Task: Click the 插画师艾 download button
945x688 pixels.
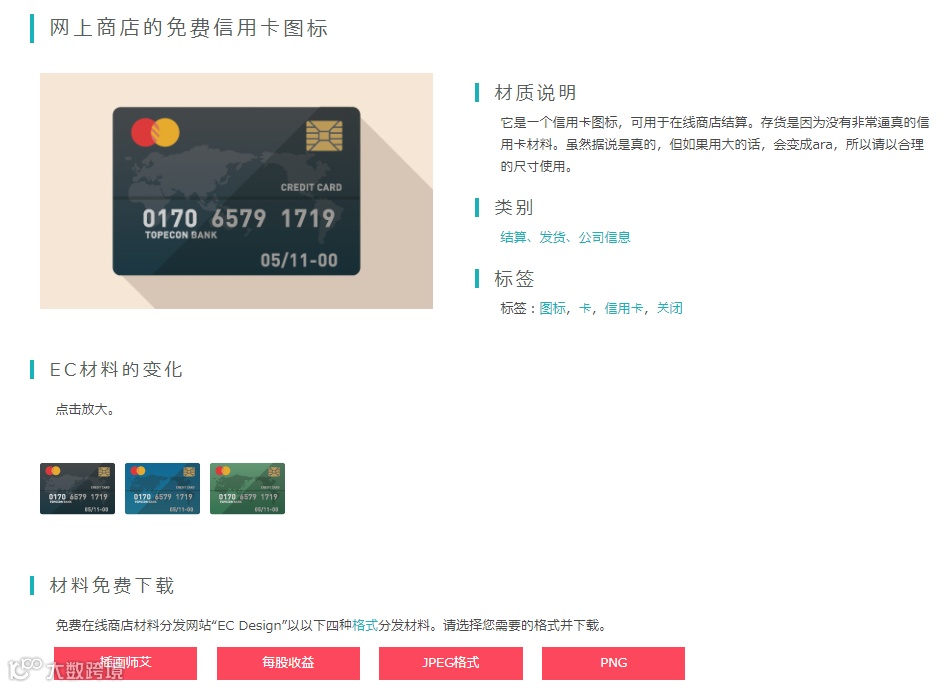Action: coord(125,663)
